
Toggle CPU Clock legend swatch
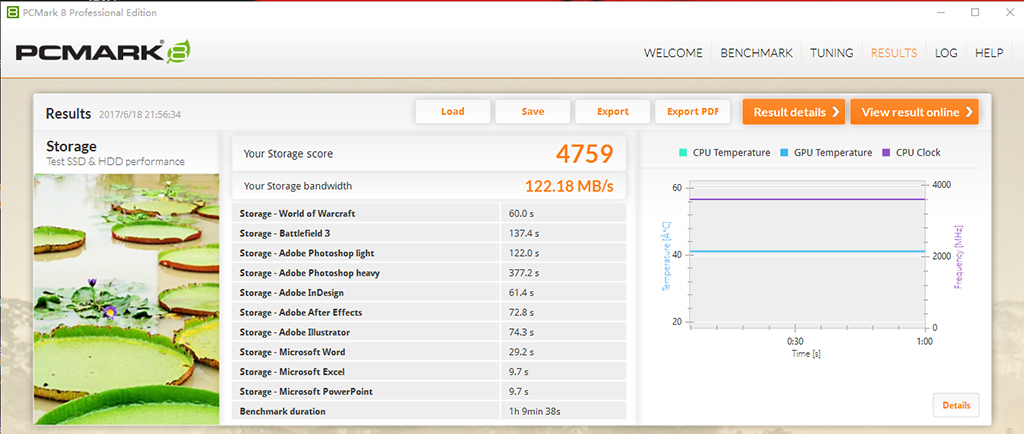click(x=886, y=153)
